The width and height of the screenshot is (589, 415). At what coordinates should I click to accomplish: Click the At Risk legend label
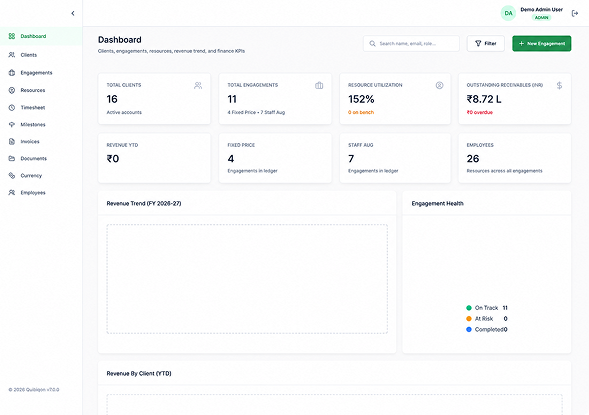484,318
